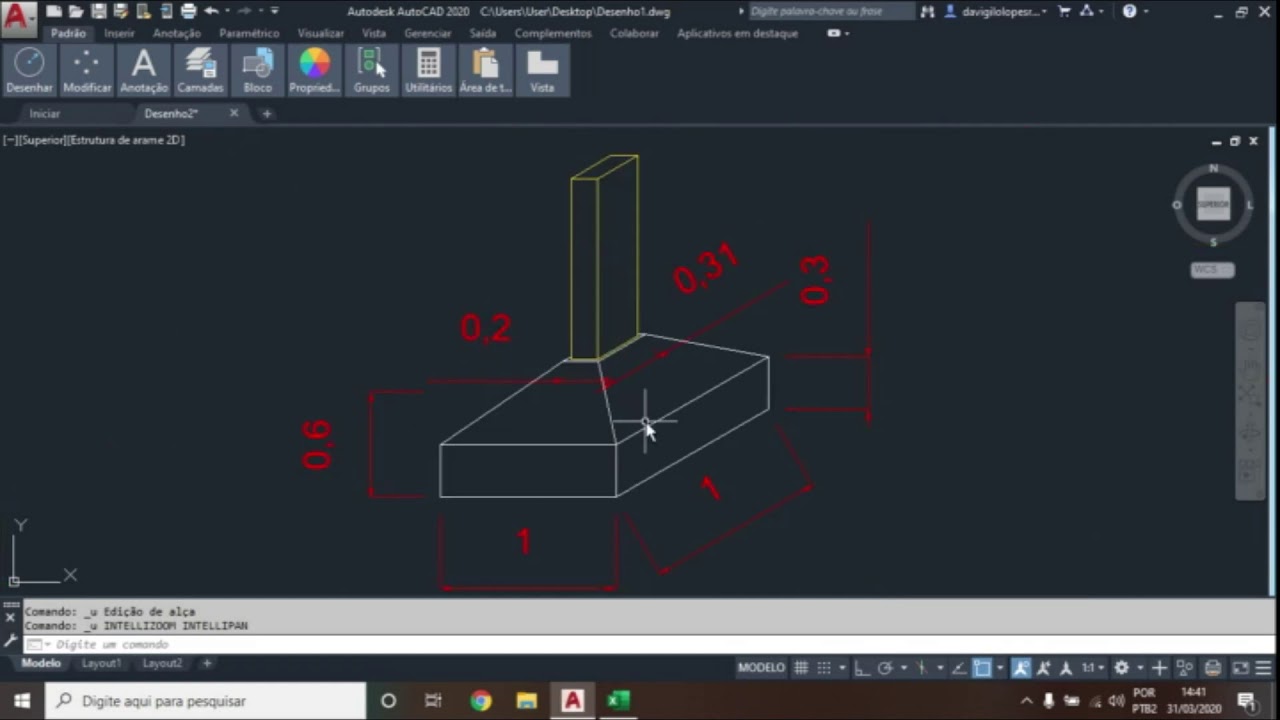Open a new drawing tab with plus
This screenshot has width=1280, height=720.
point(266,113)
